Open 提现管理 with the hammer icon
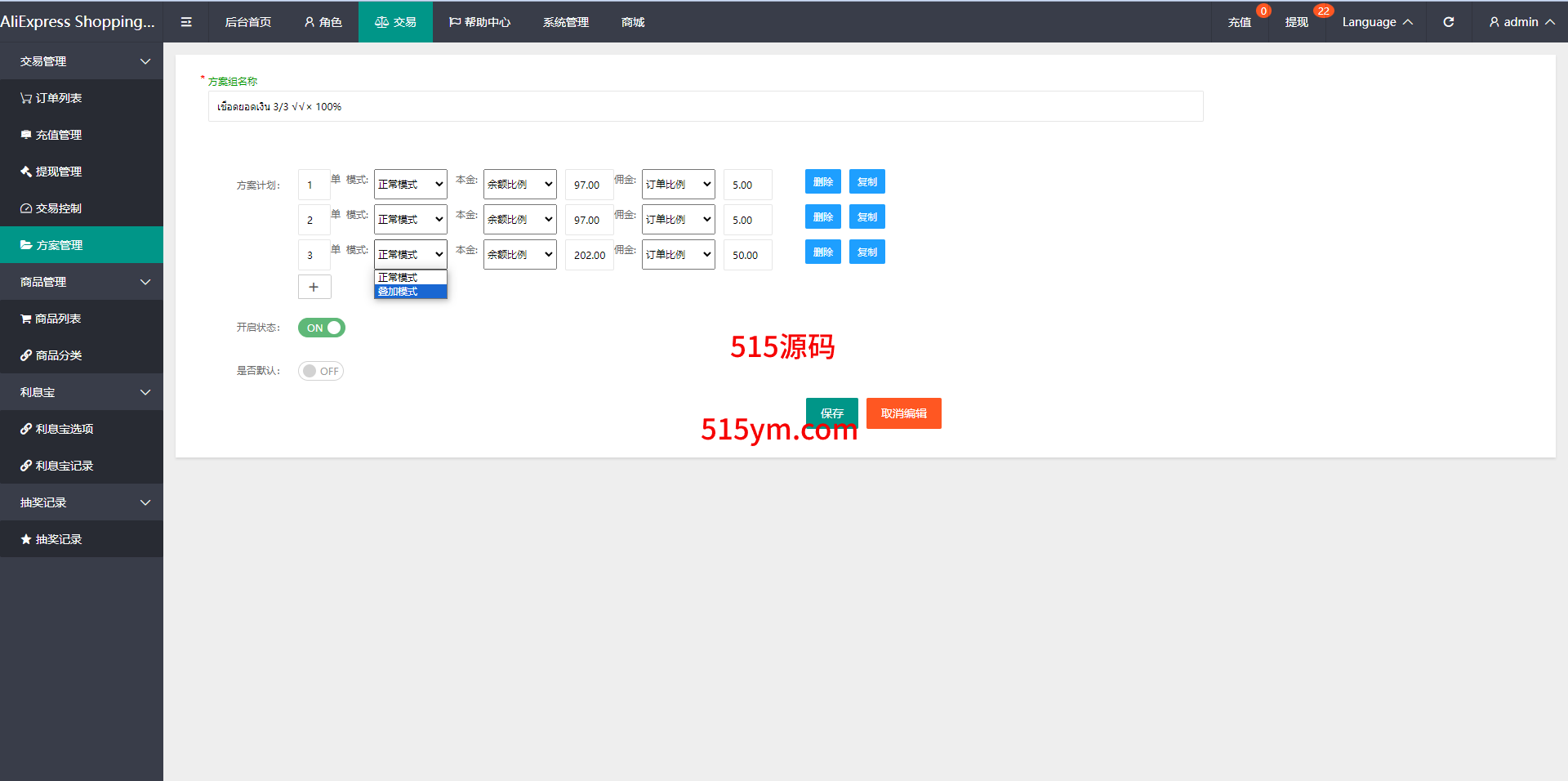Viewport: 1568px width, 781px height. pos(51,172)
